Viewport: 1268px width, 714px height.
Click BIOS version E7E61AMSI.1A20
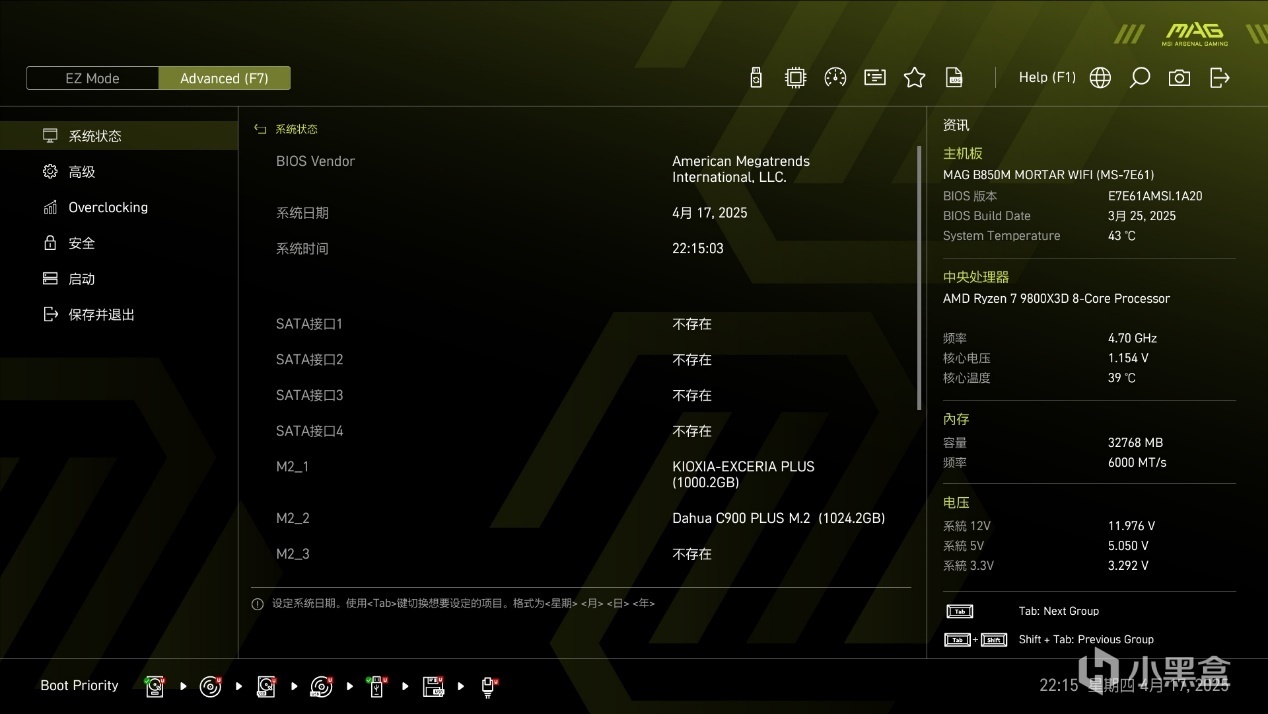tap(1155, 196)
